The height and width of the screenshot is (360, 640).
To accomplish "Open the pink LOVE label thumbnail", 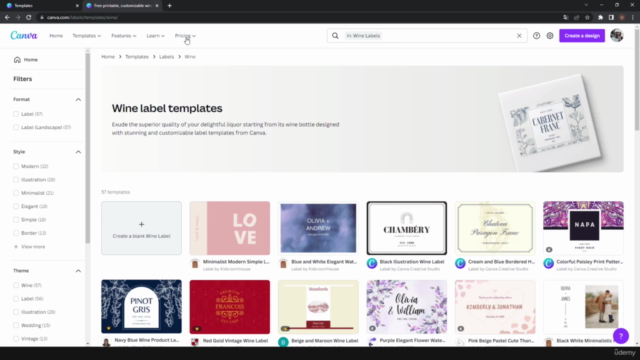I will click(229, 228).
